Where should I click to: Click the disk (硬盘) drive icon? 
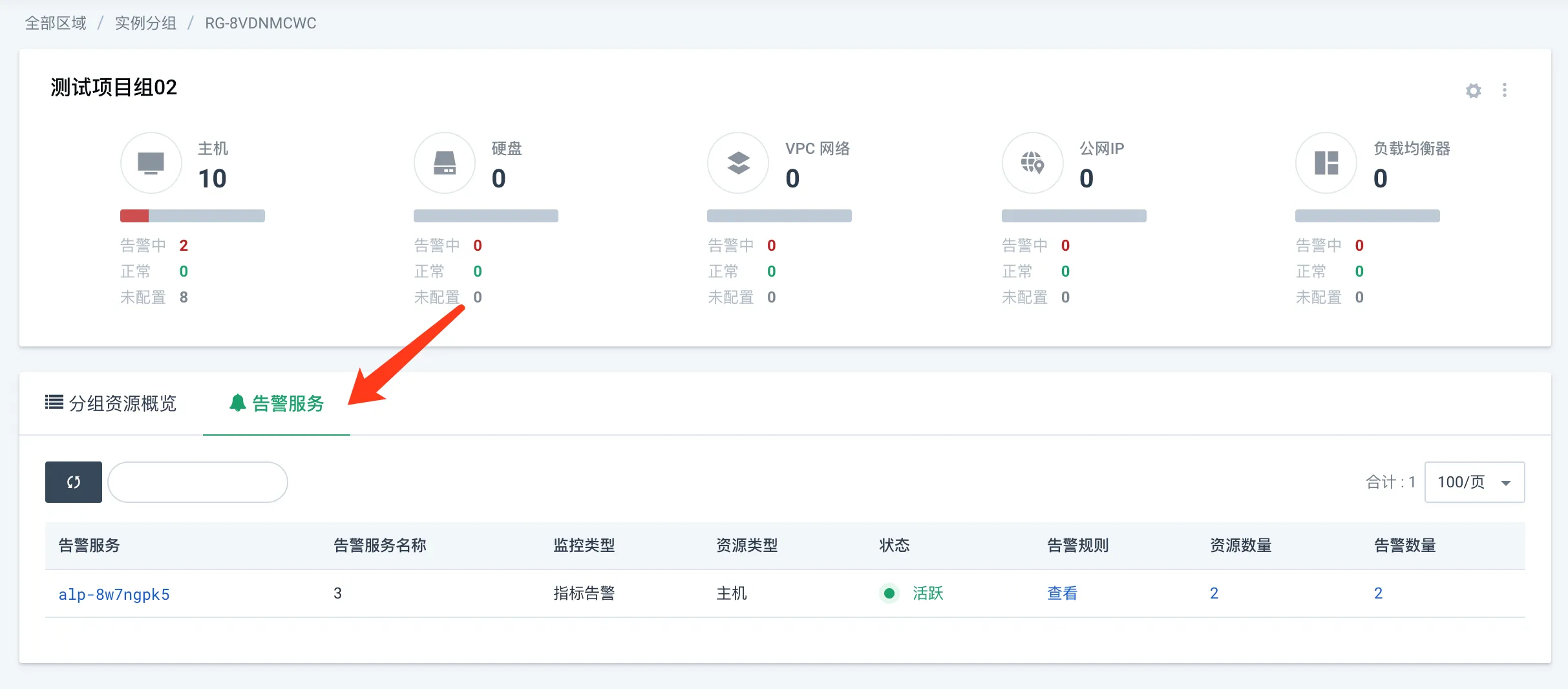click(x=444, y=163)
